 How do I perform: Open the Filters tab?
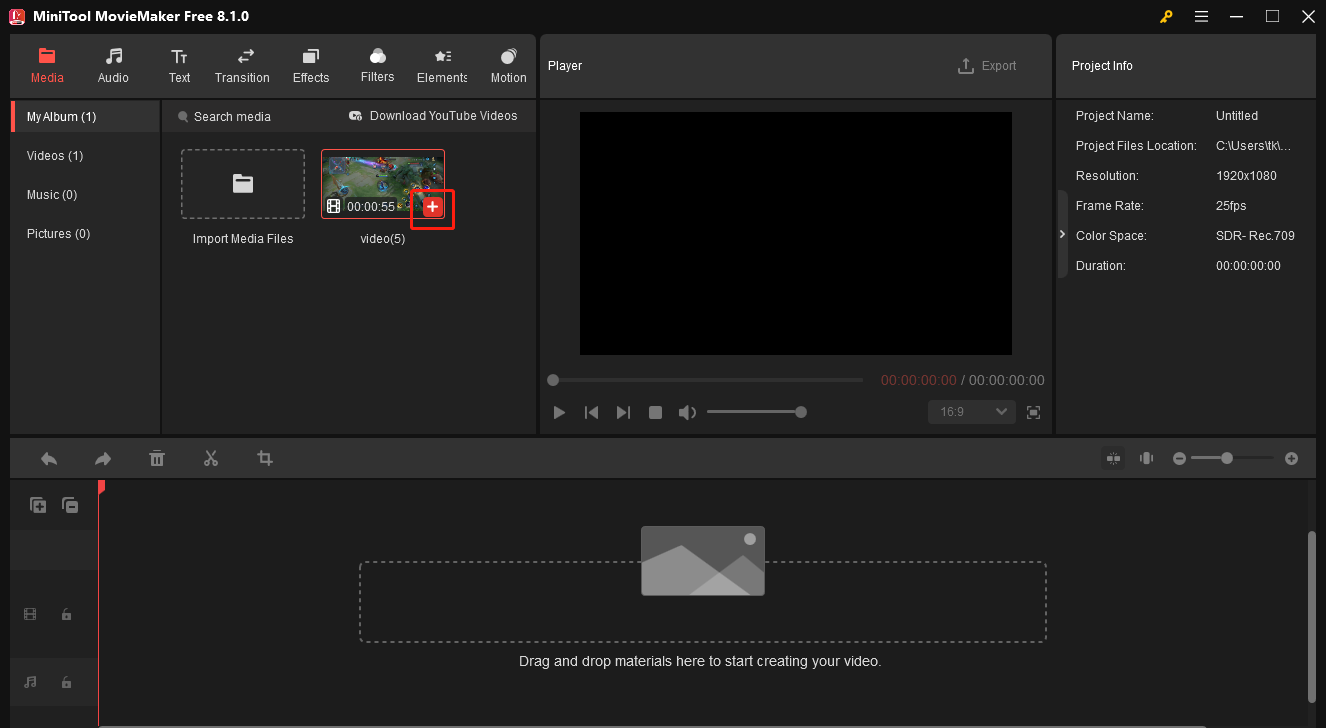377,66
